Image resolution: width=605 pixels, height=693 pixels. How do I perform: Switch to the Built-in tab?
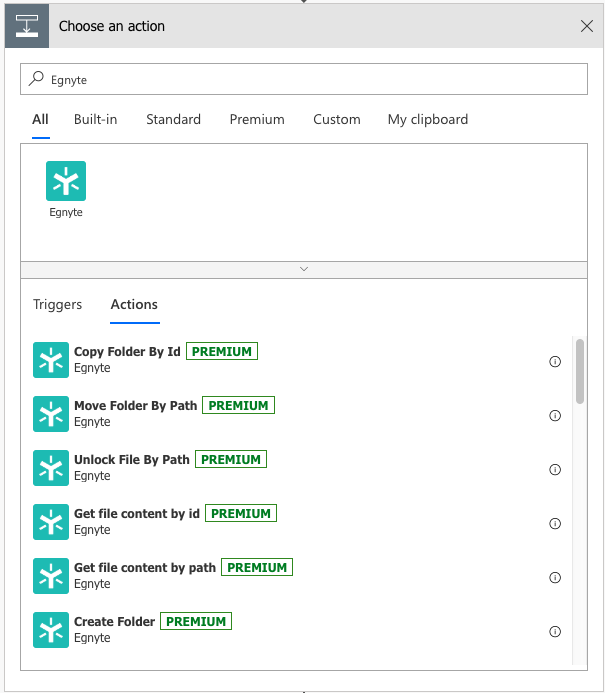95,119
